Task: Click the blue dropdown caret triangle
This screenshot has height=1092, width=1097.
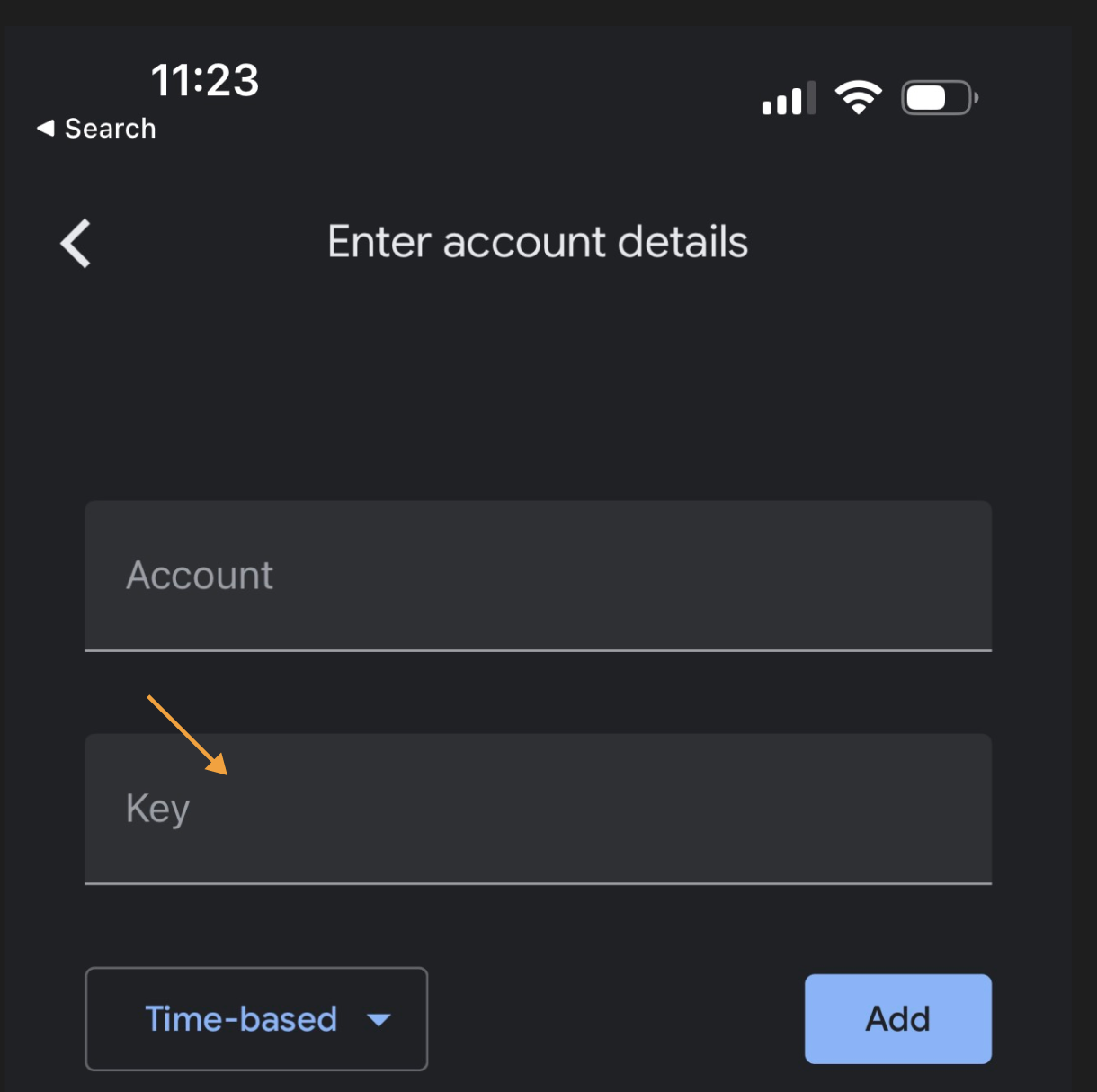Action: pyautogui.click(x=379, y=1020)
